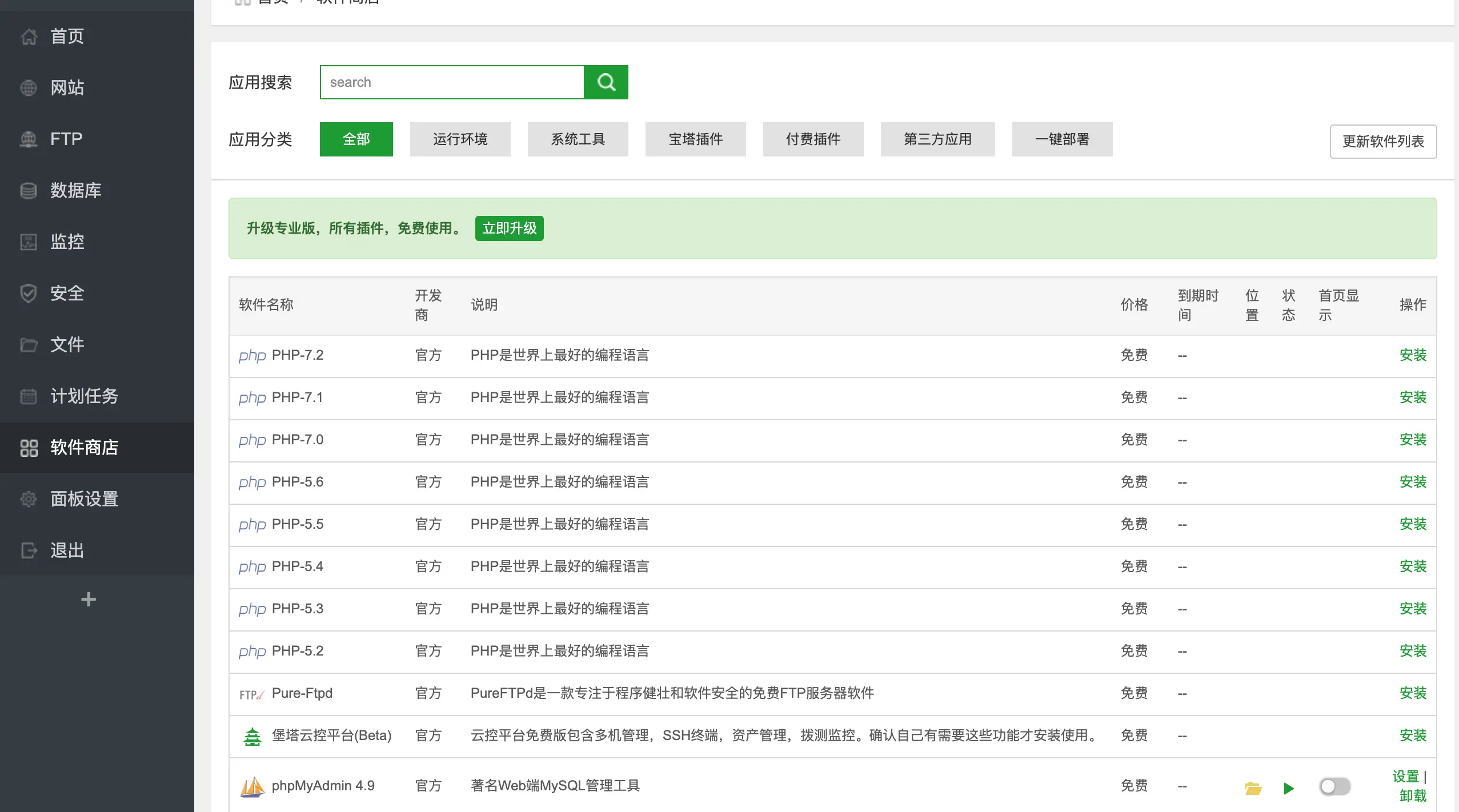Toggle phpMyAdmin homepage display switch

pyautogui.click(x=1335, y=786)
